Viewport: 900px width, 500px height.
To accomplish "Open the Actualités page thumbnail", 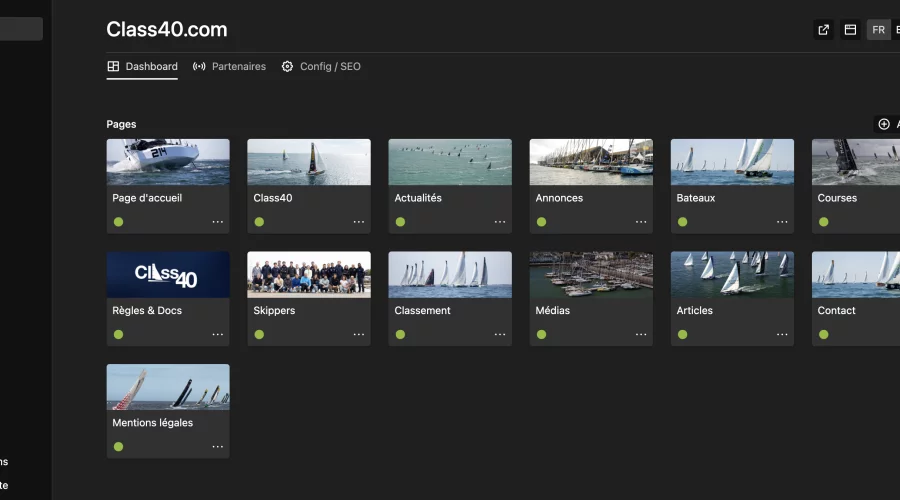I will [450, 162].
